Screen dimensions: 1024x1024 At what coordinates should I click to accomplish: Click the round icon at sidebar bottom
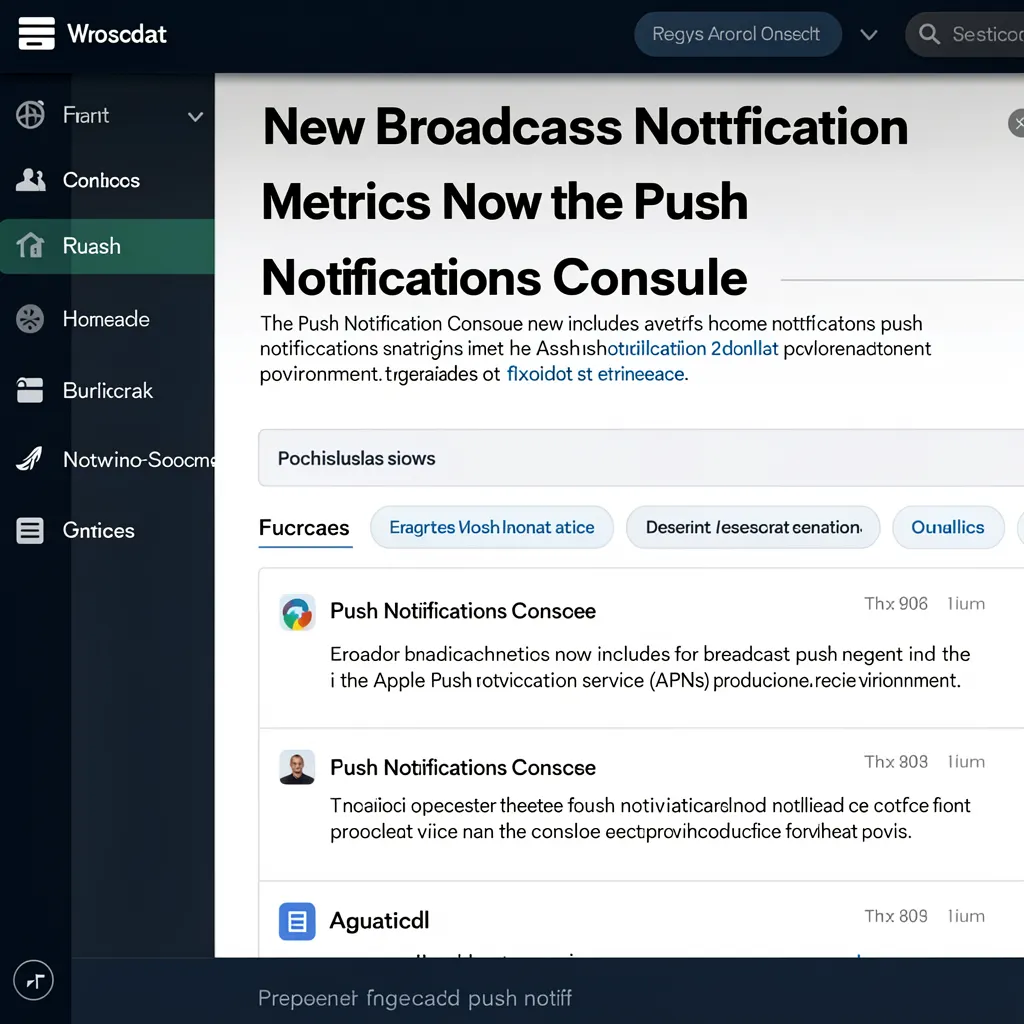pos(33,980)
